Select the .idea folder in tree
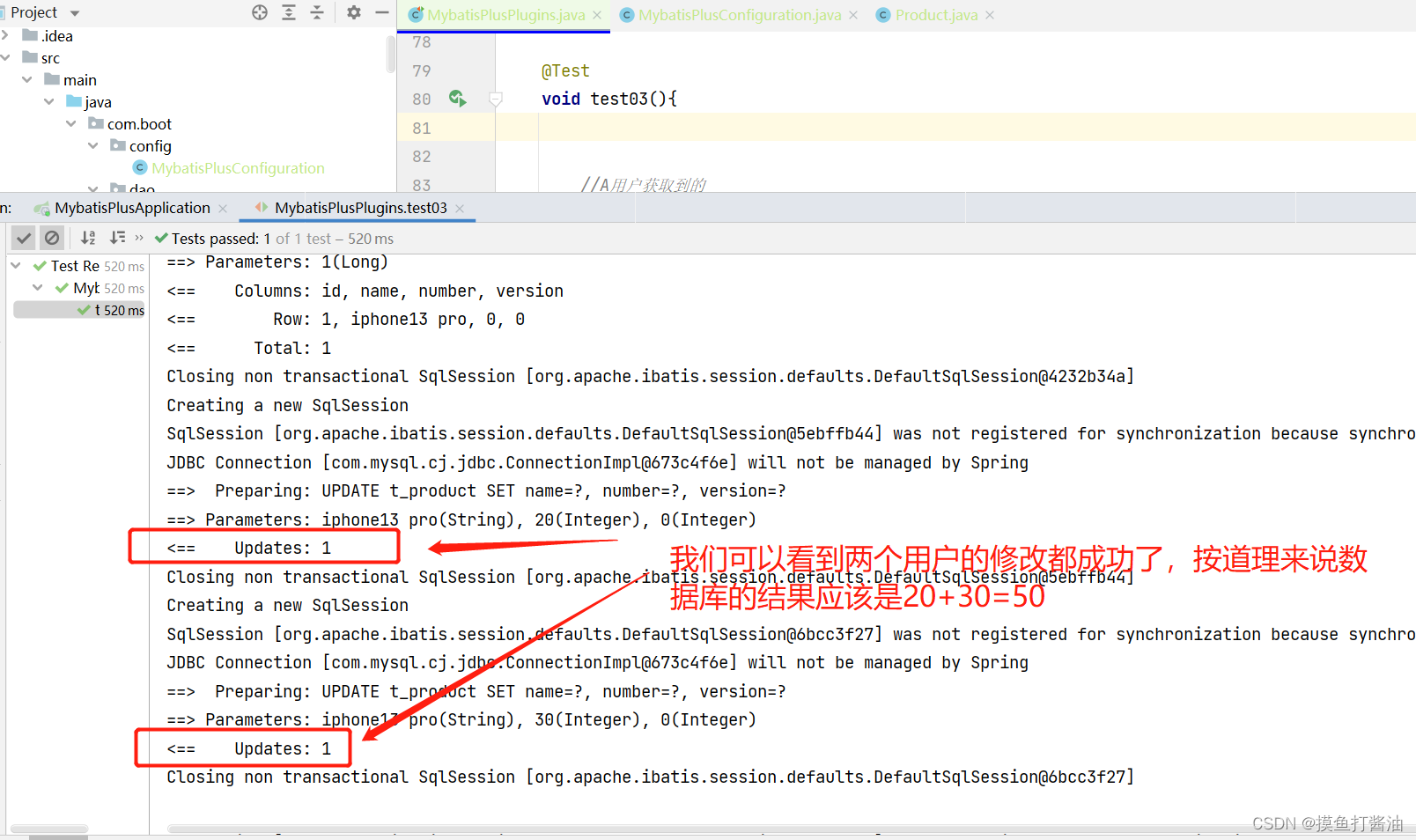The image size is (1416, 840). pos(48,36)
